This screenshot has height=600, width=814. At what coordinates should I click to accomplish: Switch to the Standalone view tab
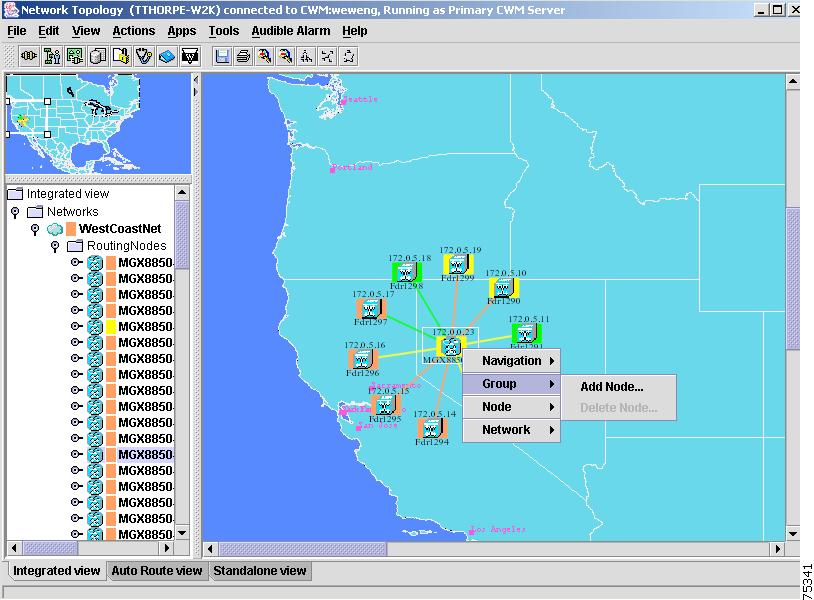(260, 571)
